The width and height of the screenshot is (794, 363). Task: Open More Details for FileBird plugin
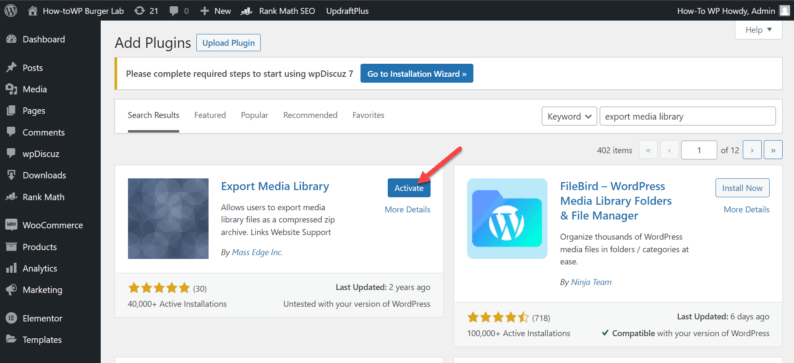pos(746,209)
